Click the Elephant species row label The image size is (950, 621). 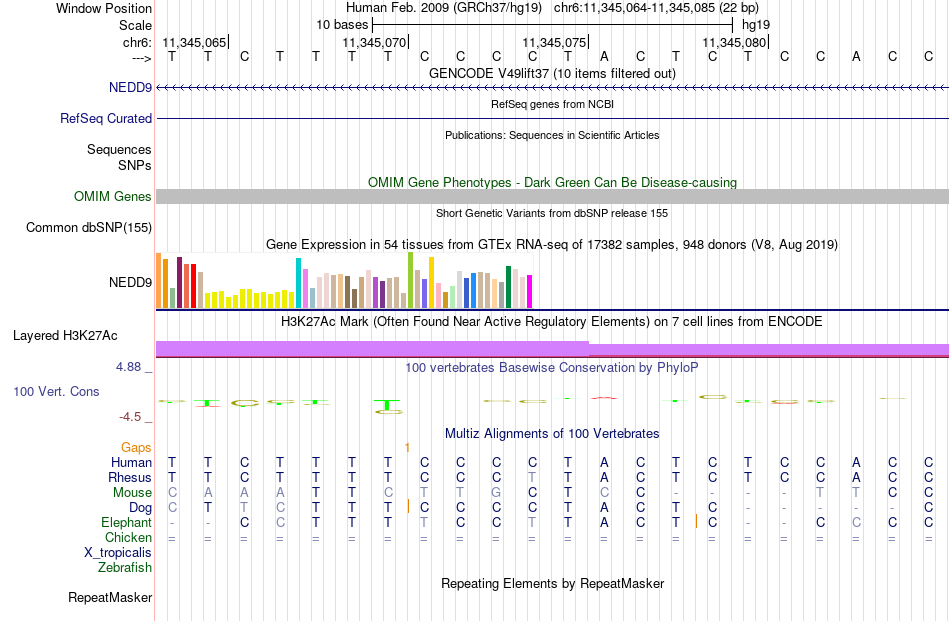(x=127, y=522)
